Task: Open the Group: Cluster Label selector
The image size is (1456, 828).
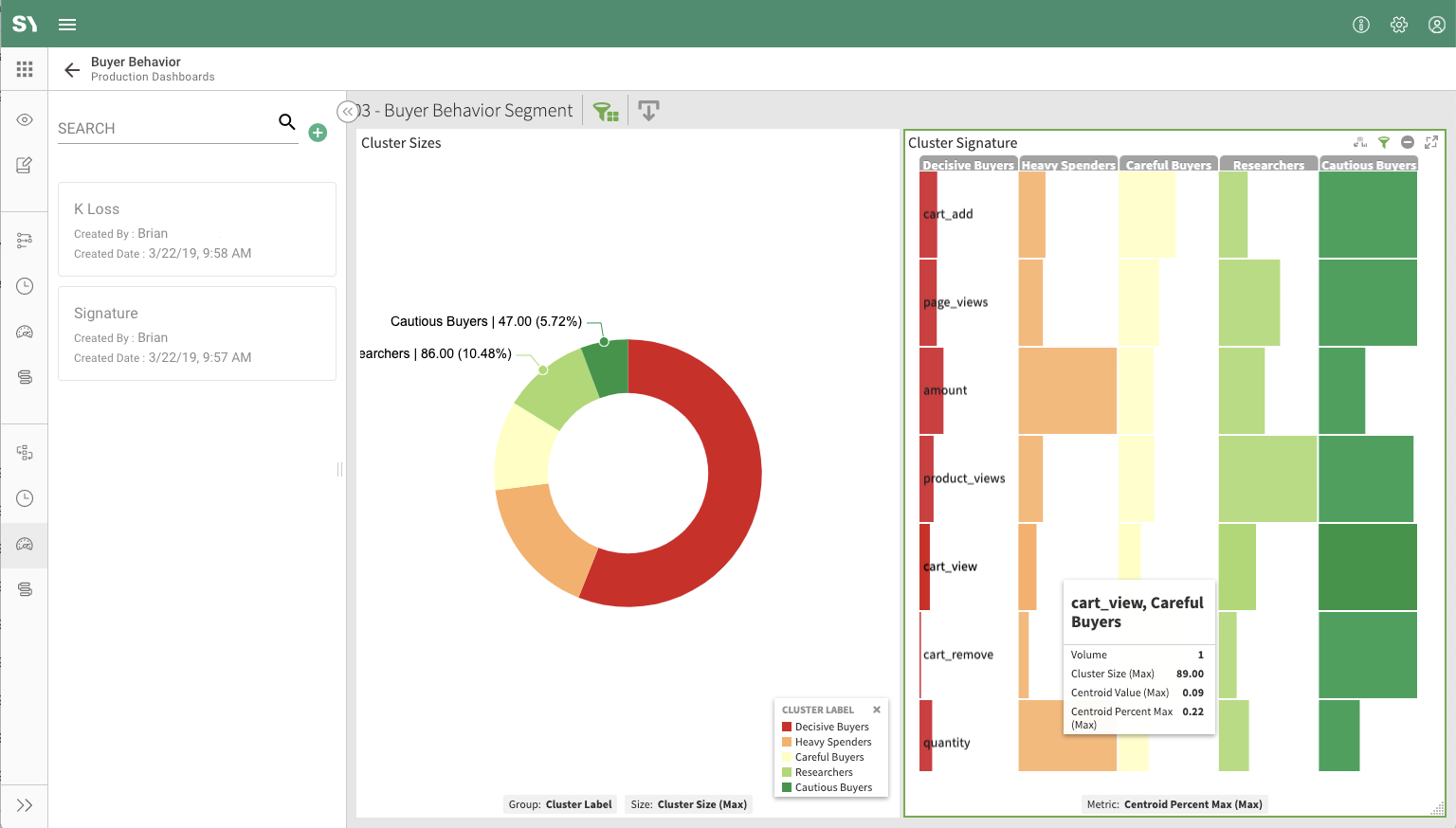Action: click(560, 804)
